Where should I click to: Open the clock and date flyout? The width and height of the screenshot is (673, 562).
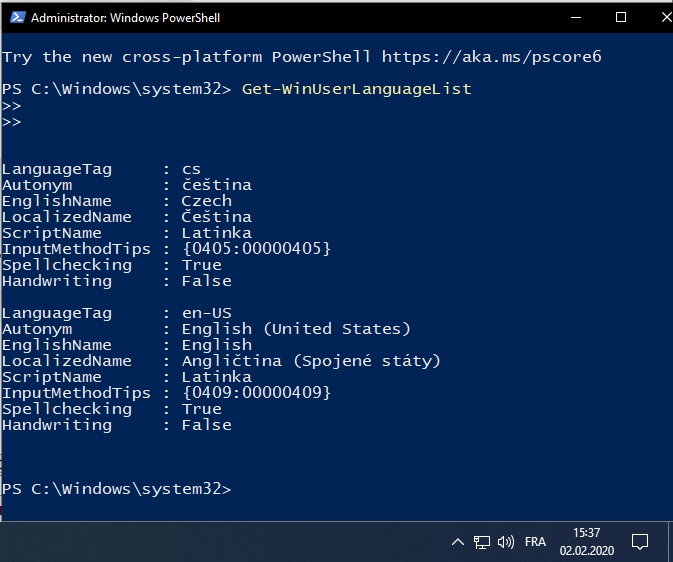(x=588, y=542)
